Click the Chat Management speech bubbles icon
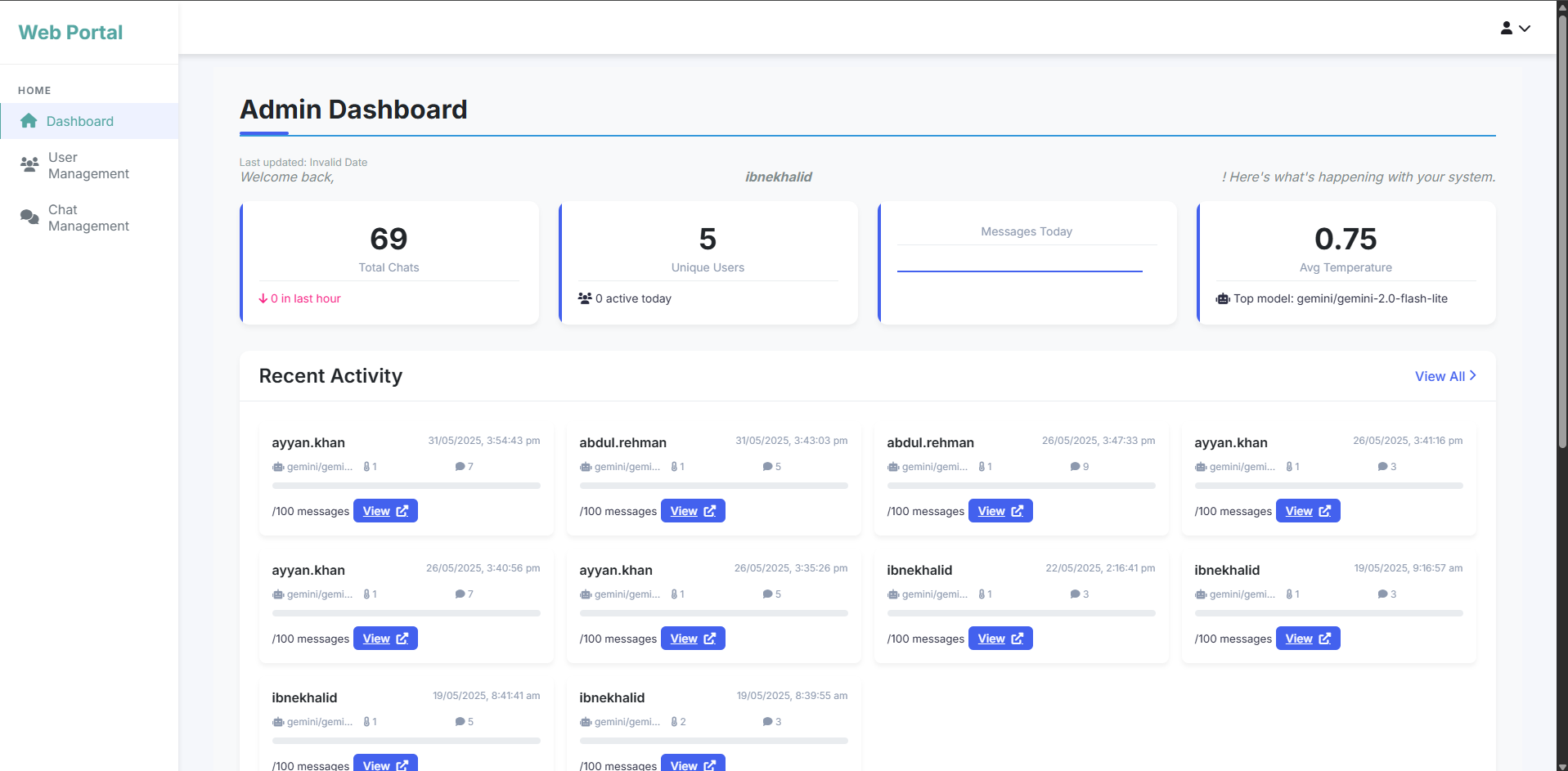The height and width of the screenshot is (771, 1568). coord(29,217)
